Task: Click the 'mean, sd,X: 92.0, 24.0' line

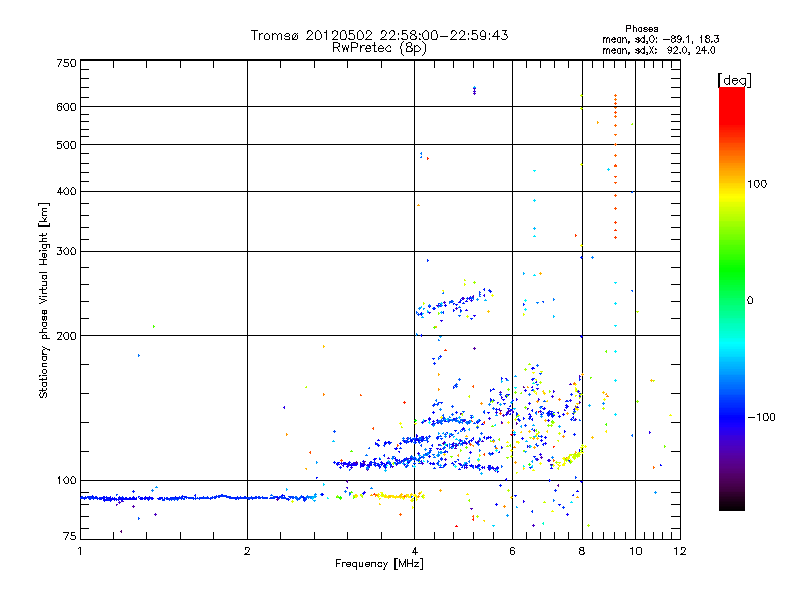Action: [659, 50]
